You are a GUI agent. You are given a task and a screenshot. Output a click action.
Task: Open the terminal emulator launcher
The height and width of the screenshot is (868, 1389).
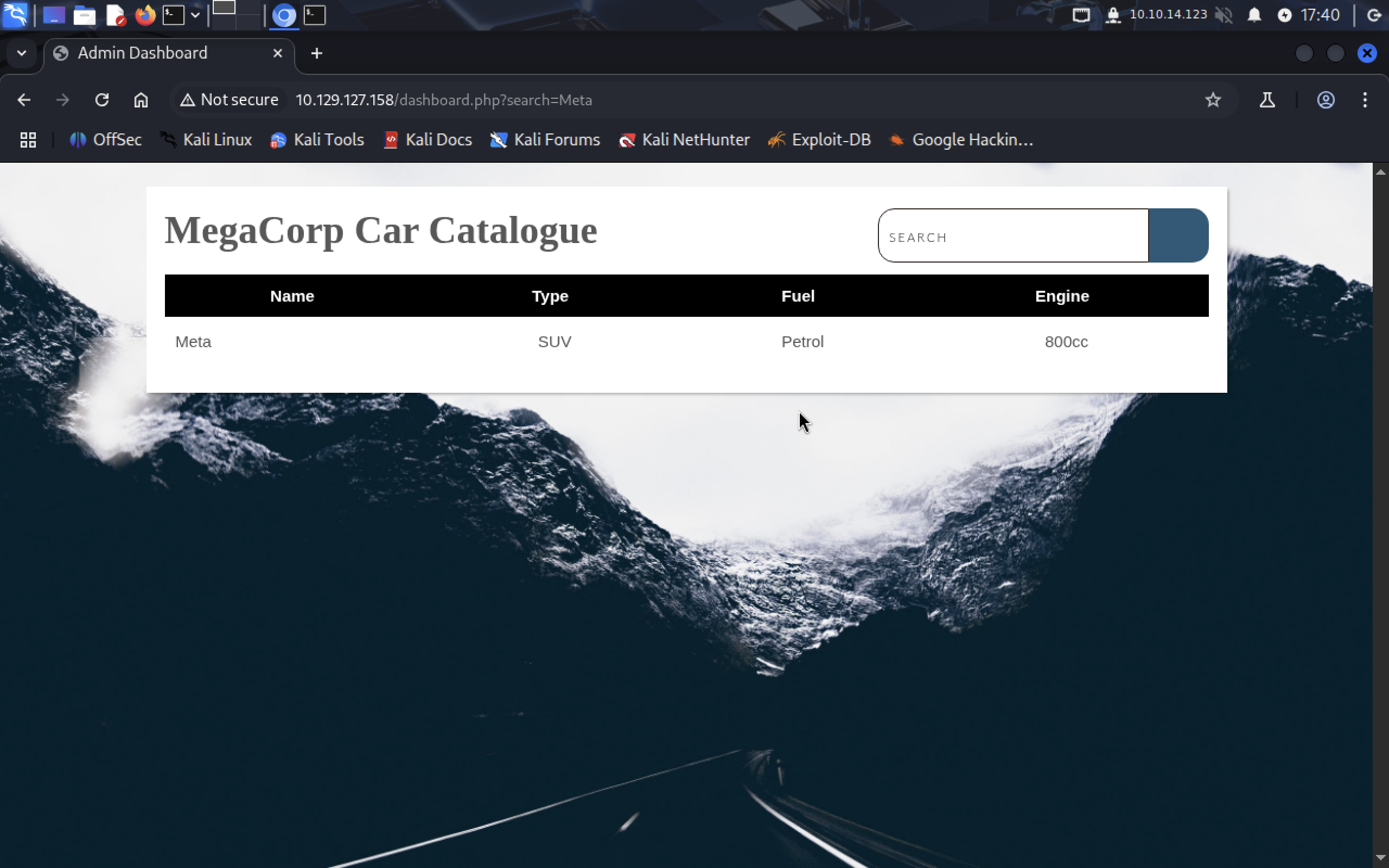(173, 15)
